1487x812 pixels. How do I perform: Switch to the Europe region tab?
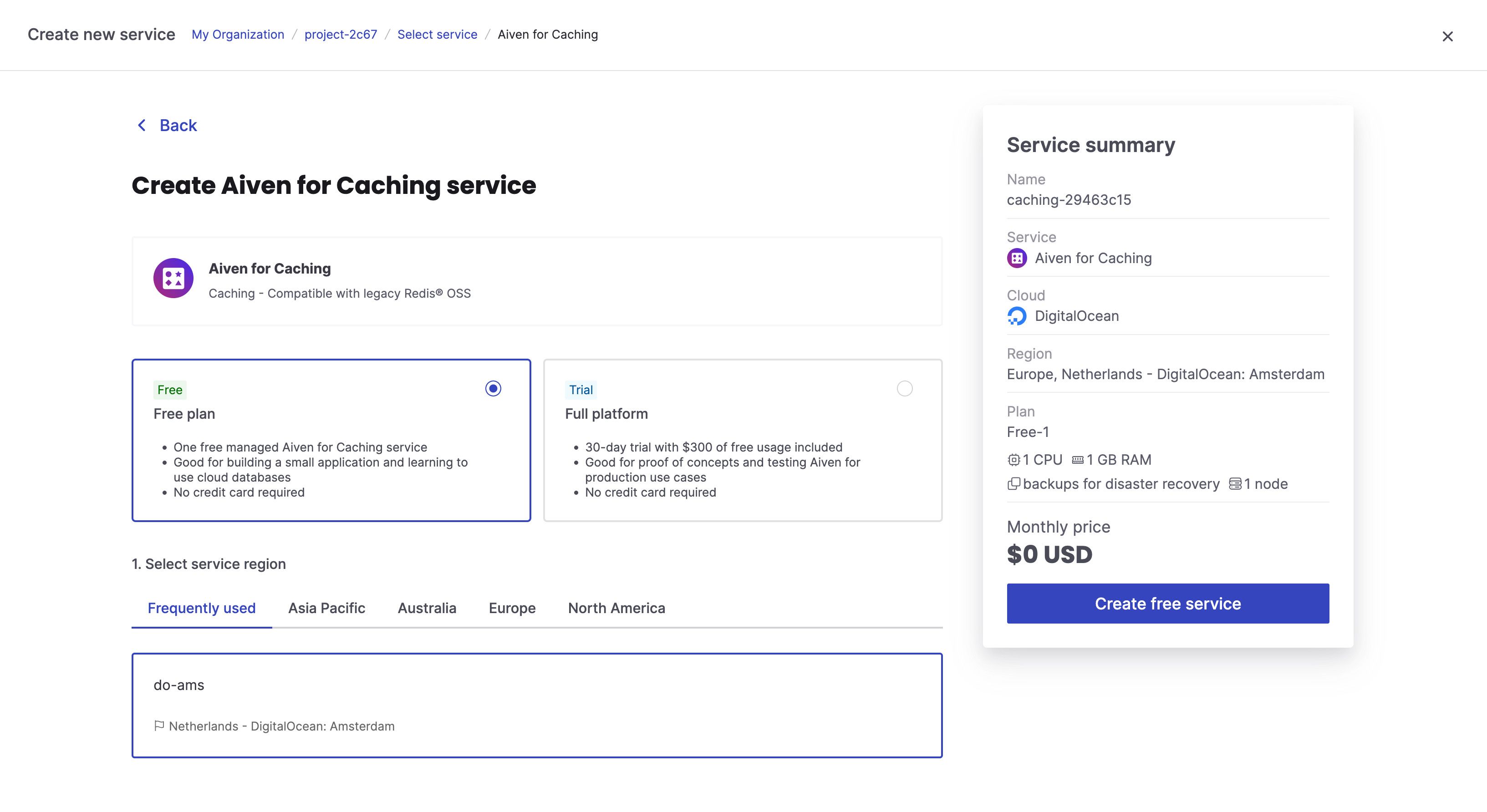512,608
